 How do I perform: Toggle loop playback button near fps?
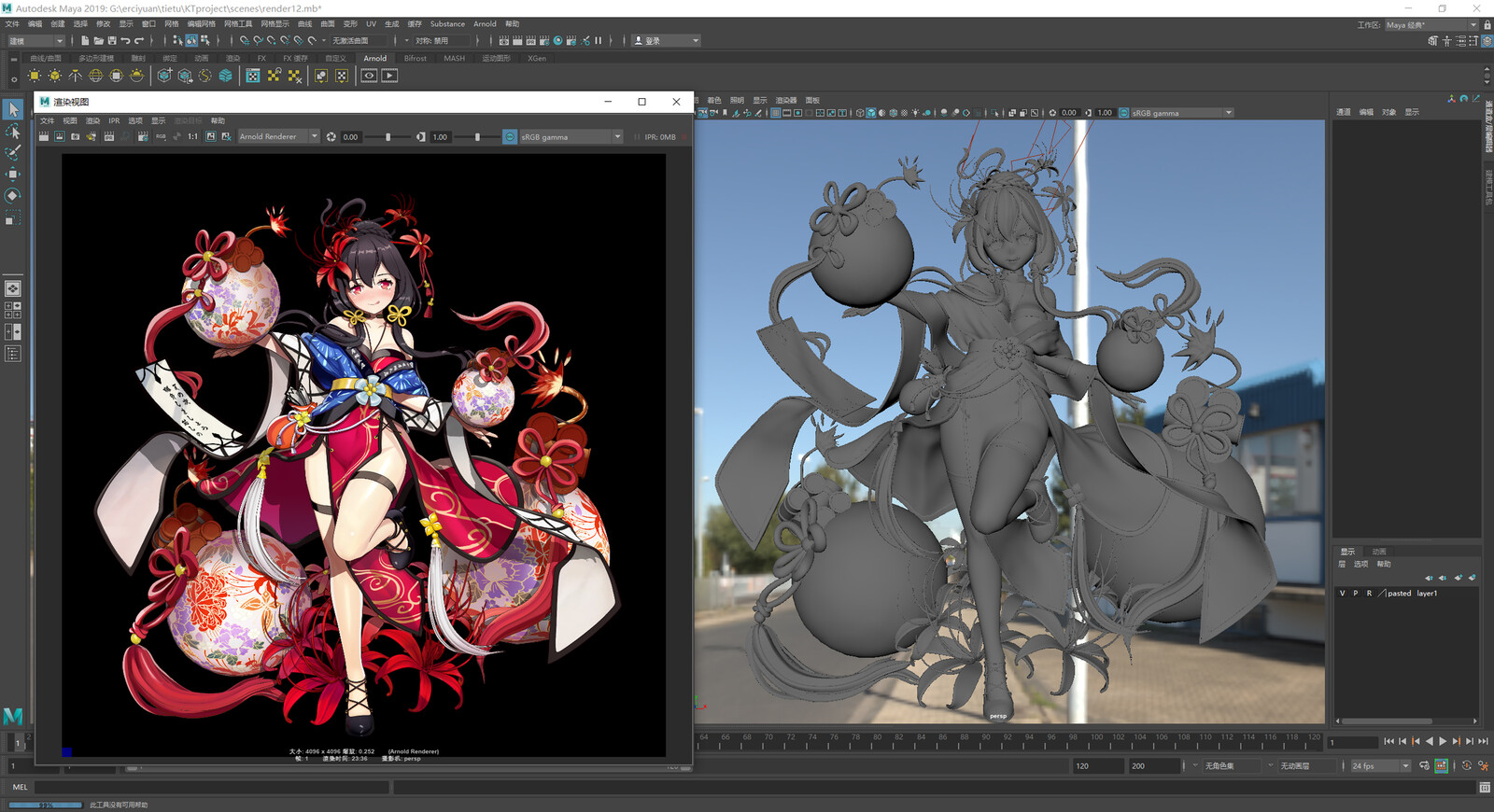point(1425,766)
